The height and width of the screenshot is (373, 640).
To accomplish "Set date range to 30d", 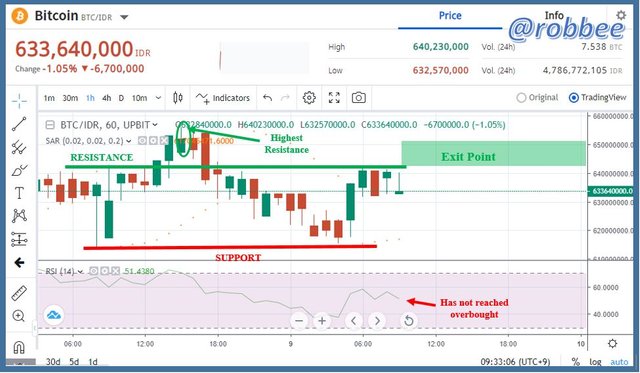I will tap(53, 362).
